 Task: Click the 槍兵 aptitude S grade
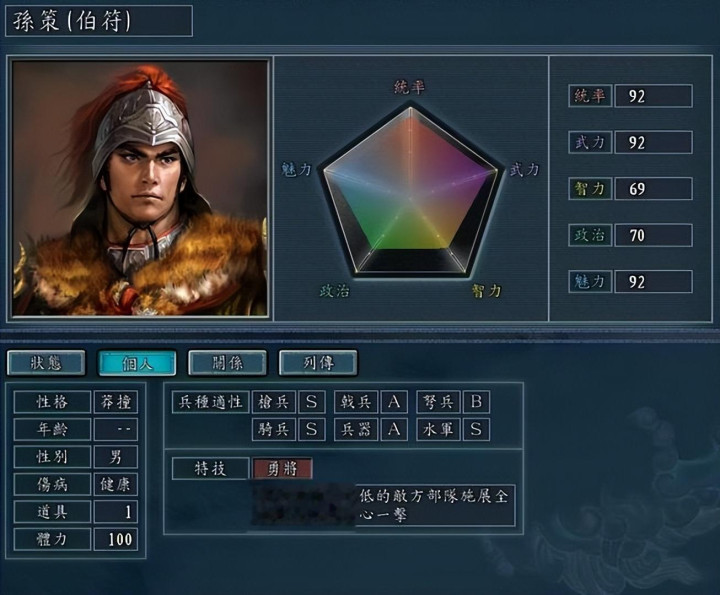tap(311, 402)
